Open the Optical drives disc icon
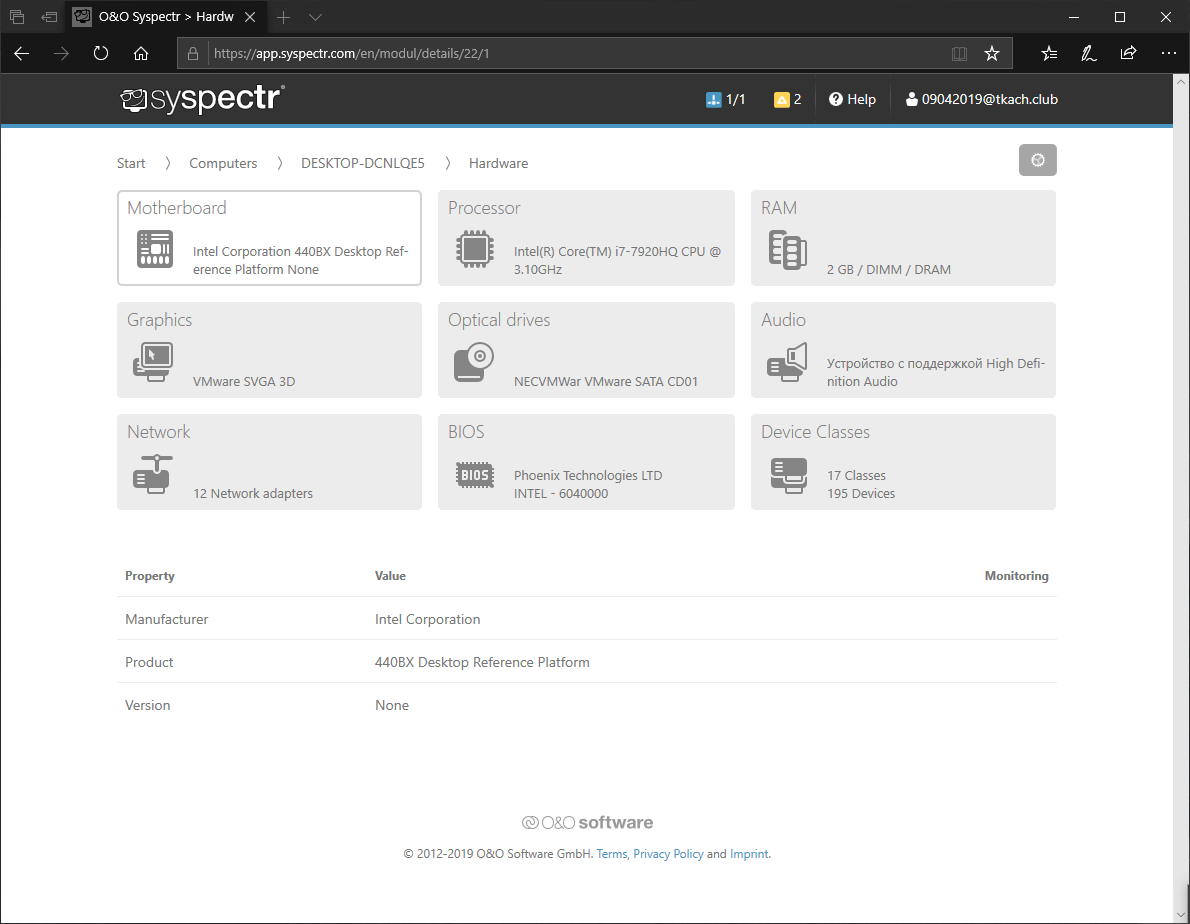1190x924 pixels. (474, 362)
